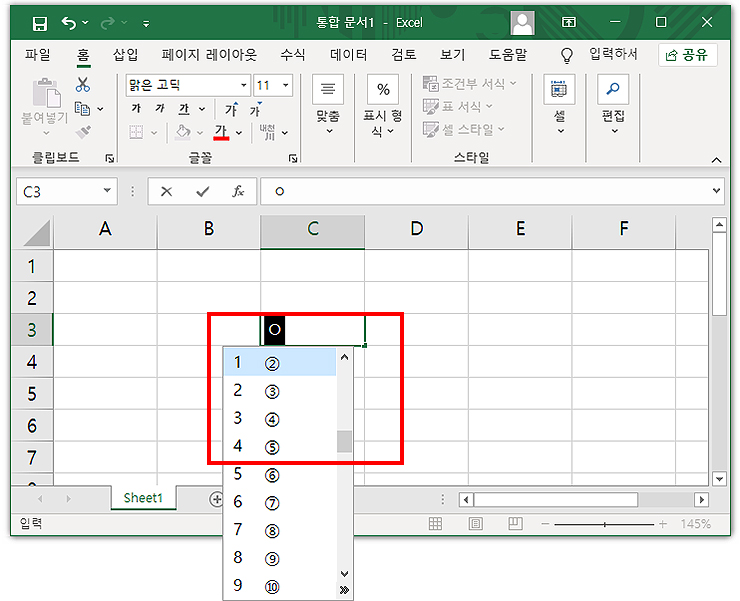Toggle italic 가 formatting

tap(160, 109)
